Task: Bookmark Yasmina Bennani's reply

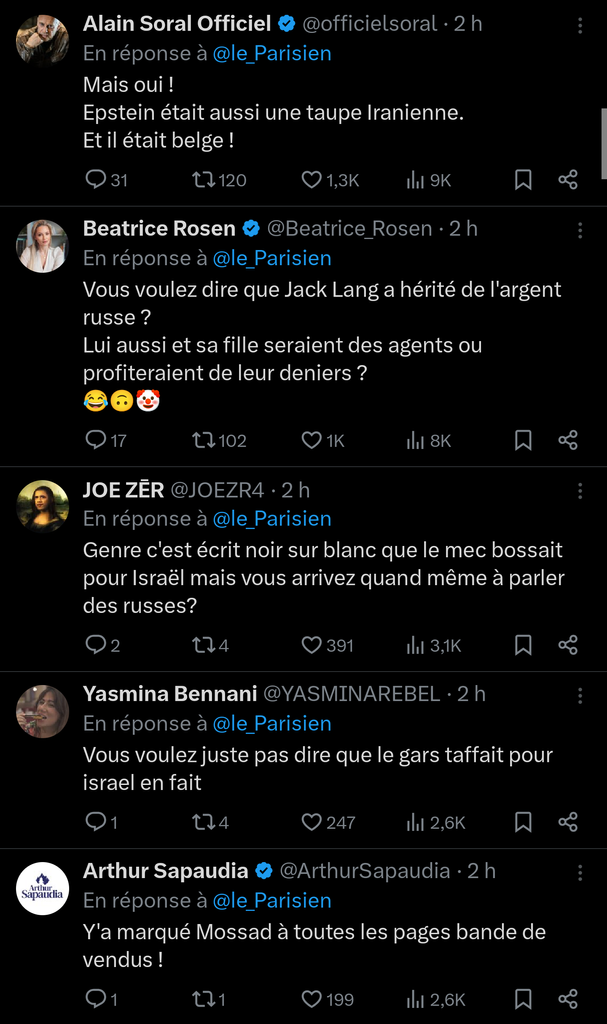Action: tap(523, 822)
